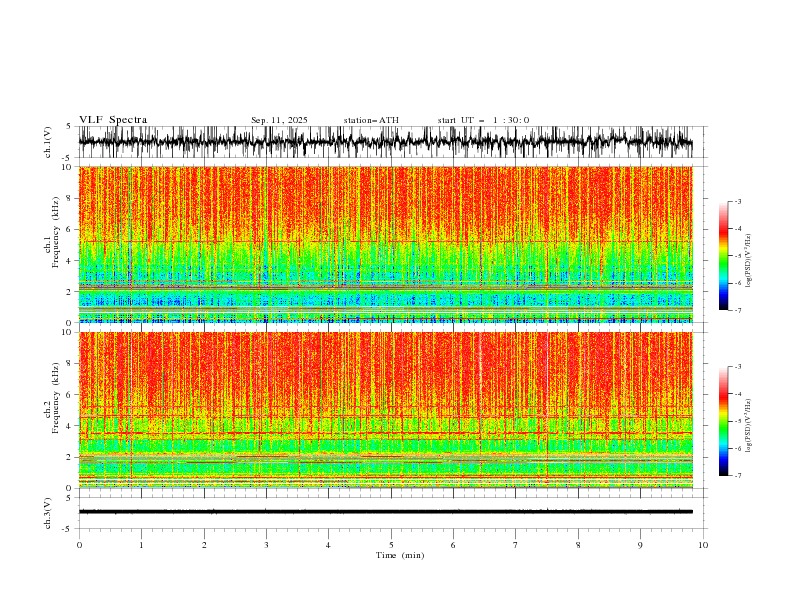Click the ch.1 voltage waveform trace
792x612 pixels.
click(385, 142)
